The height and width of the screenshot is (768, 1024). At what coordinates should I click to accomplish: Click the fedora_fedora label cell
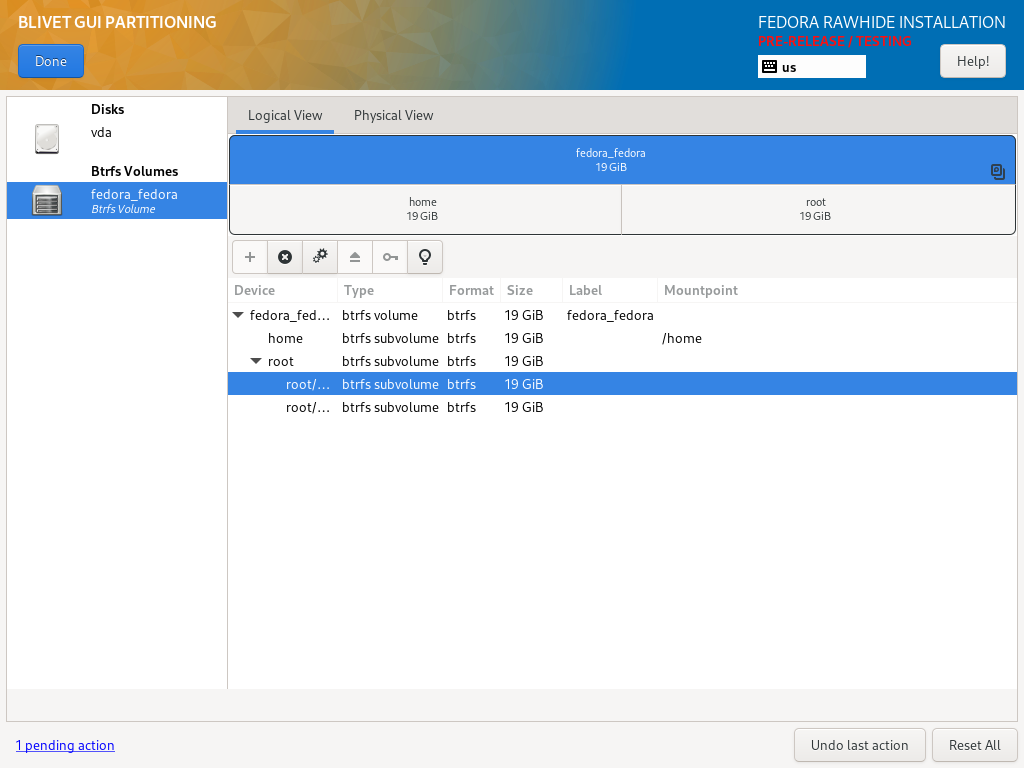point(610,315)
